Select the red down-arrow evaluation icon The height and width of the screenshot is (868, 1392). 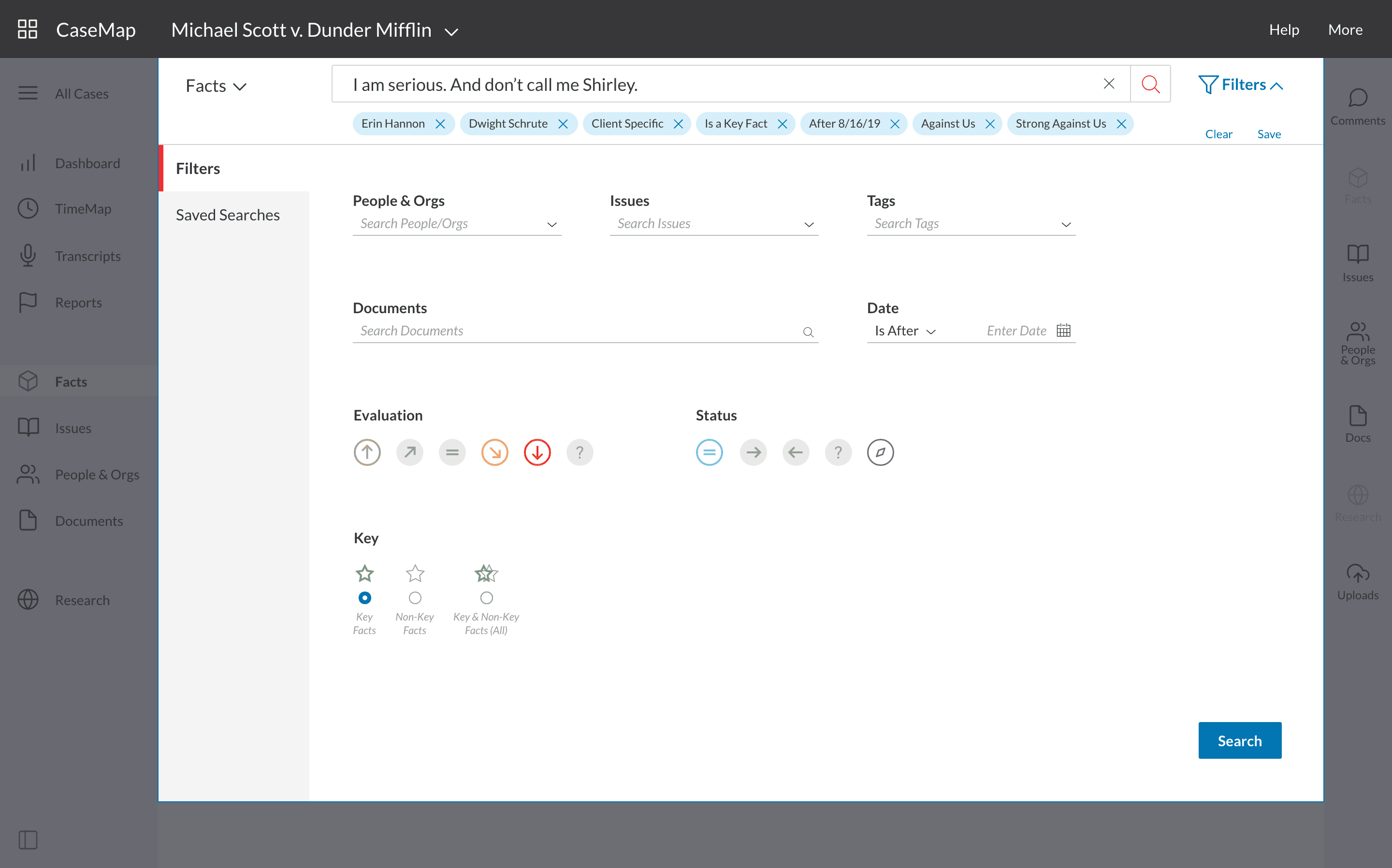[536, 452]
